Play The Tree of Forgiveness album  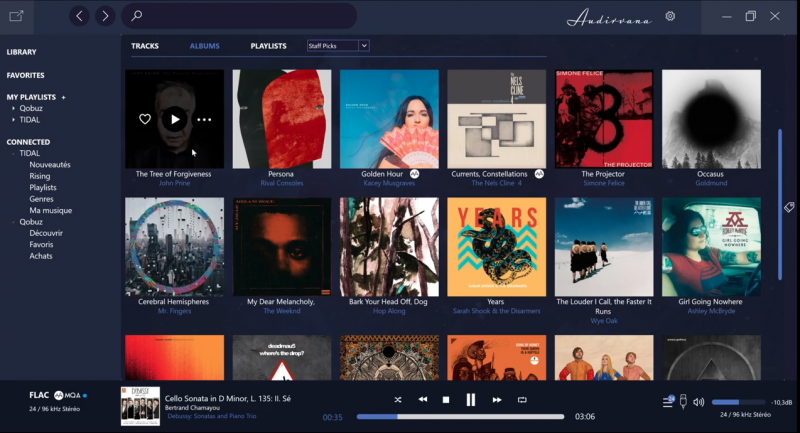(x=175, y=119)
